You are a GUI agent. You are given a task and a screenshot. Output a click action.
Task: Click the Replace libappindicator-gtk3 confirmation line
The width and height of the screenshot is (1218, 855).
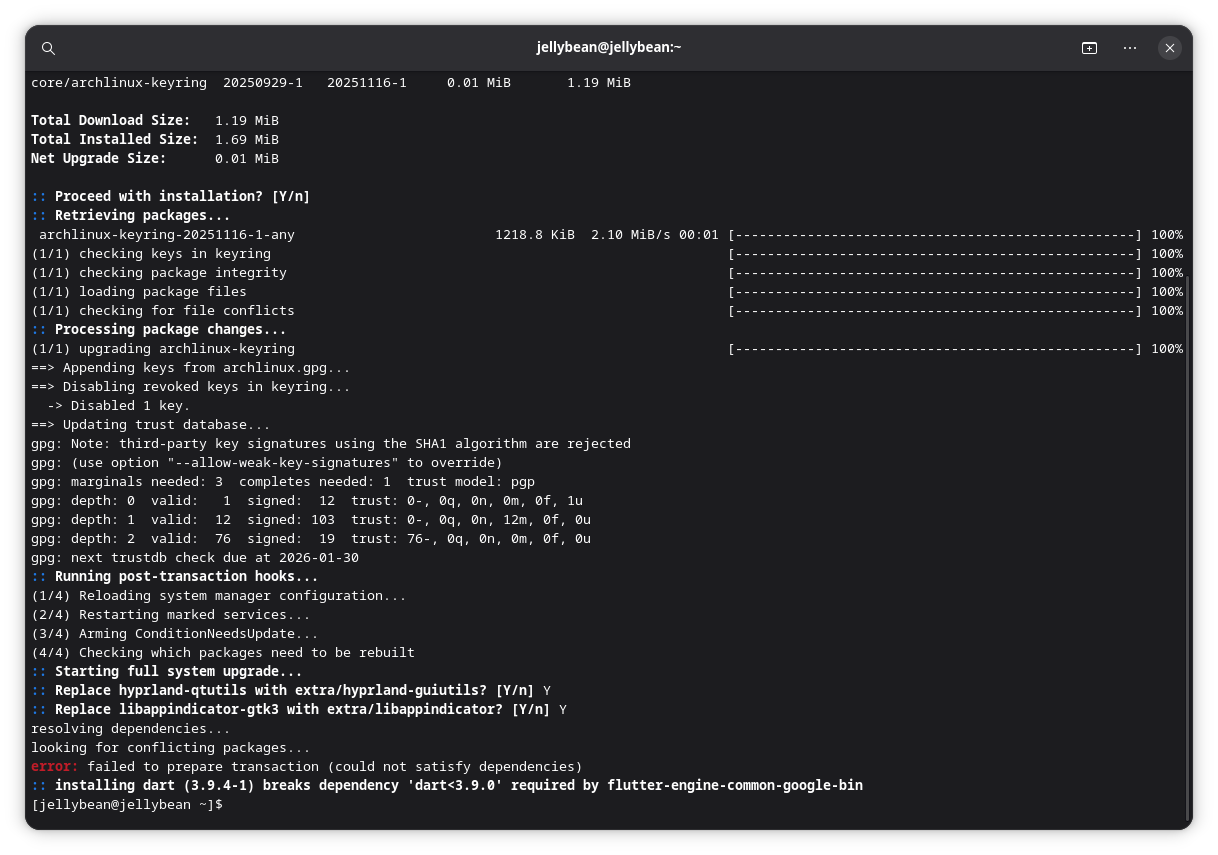click(290, 709)
